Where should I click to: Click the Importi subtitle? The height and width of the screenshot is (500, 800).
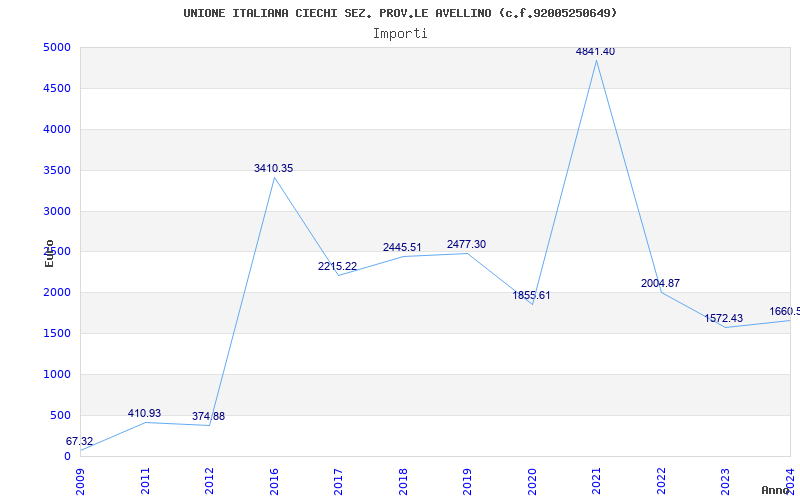tap(400, 34)
